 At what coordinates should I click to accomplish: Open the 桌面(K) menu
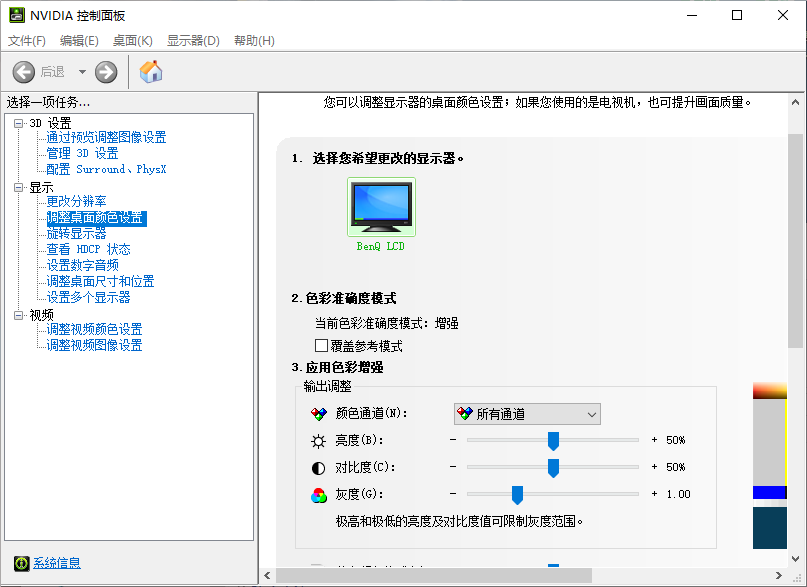point(133,41)
